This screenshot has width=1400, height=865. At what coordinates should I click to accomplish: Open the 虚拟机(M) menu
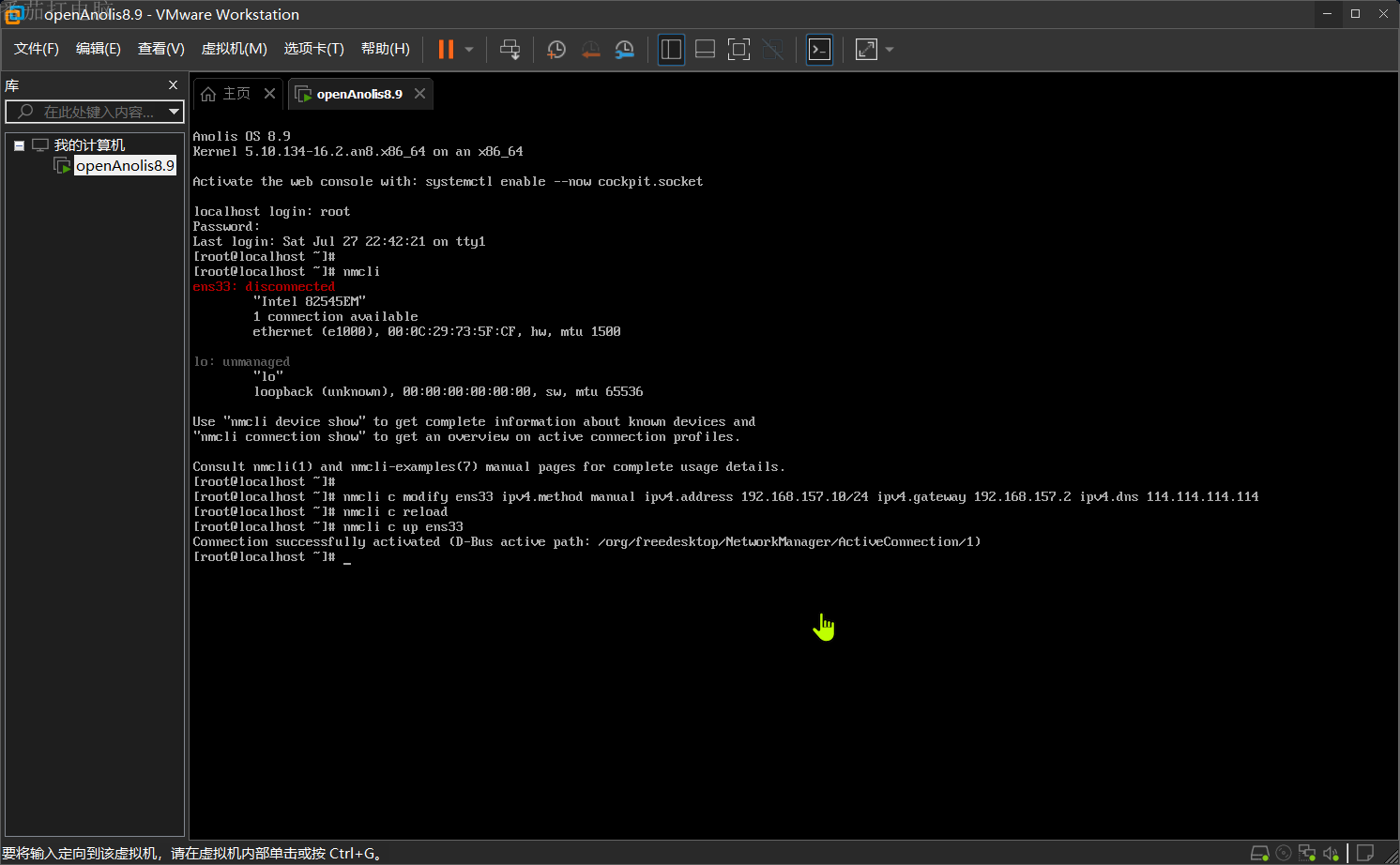[234, 49]
